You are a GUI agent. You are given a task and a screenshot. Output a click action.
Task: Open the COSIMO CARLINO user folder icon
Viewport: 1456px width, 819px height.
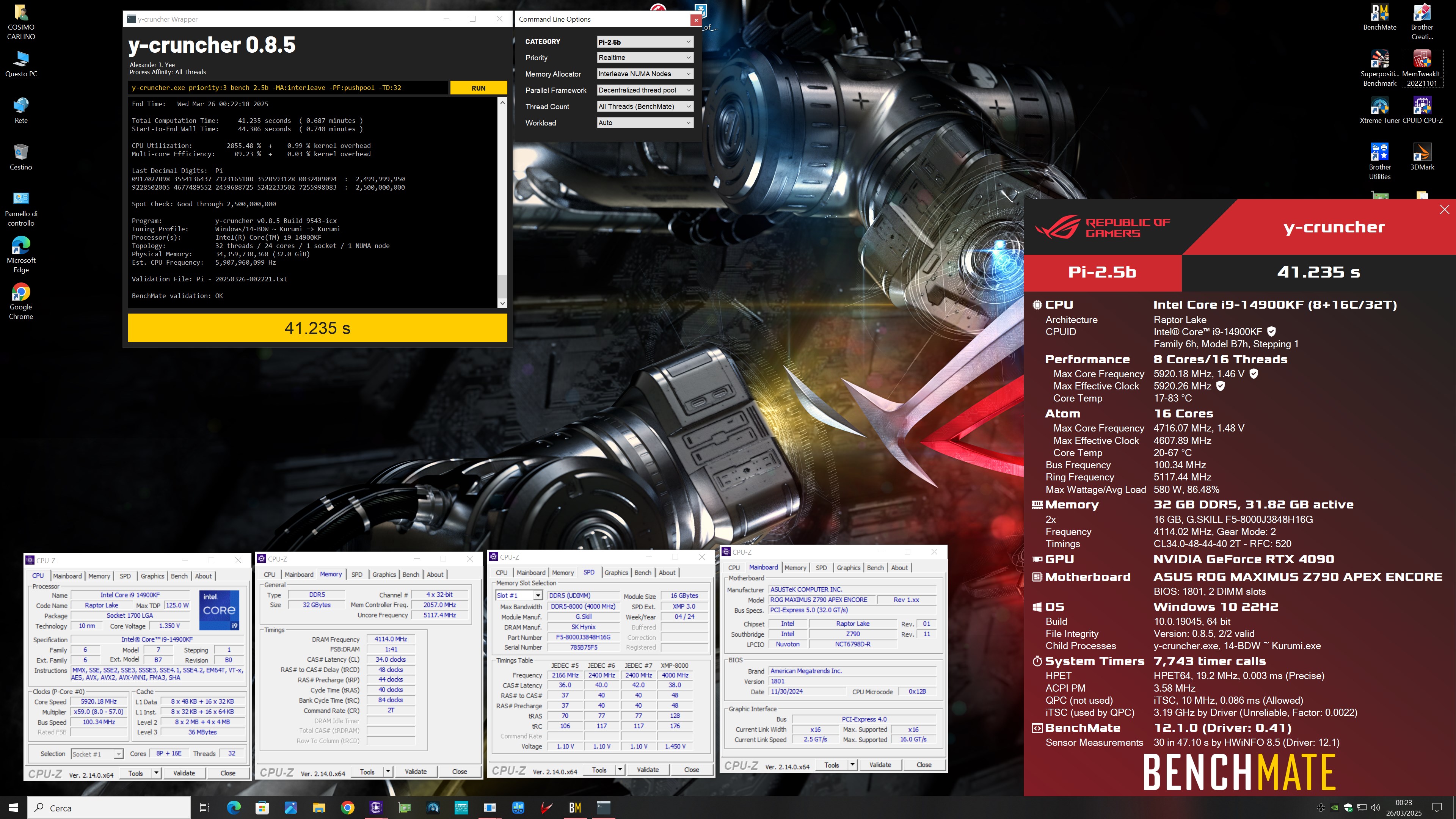21,22
